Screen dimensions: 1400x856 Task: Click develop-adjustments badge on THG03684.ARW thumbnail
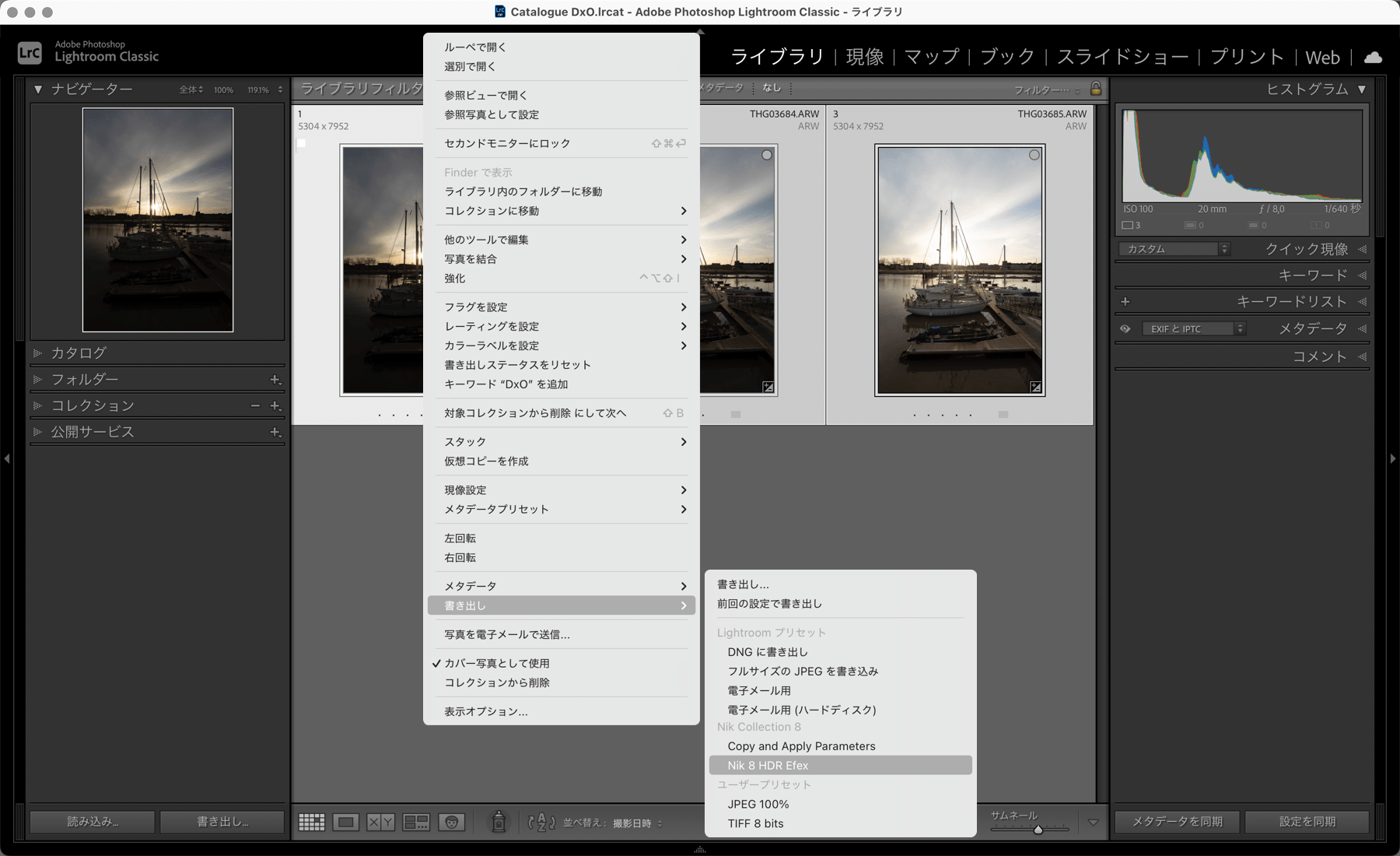tap(768, 387)
